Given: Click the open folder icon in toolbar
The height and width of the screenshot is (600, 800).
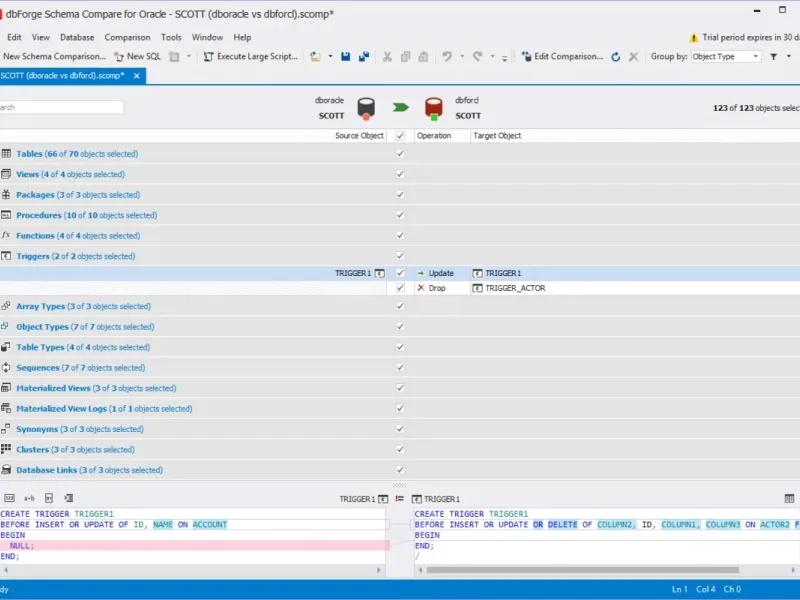Looking at the screenshot, I should pyautogui.click(x=315, y=57).
